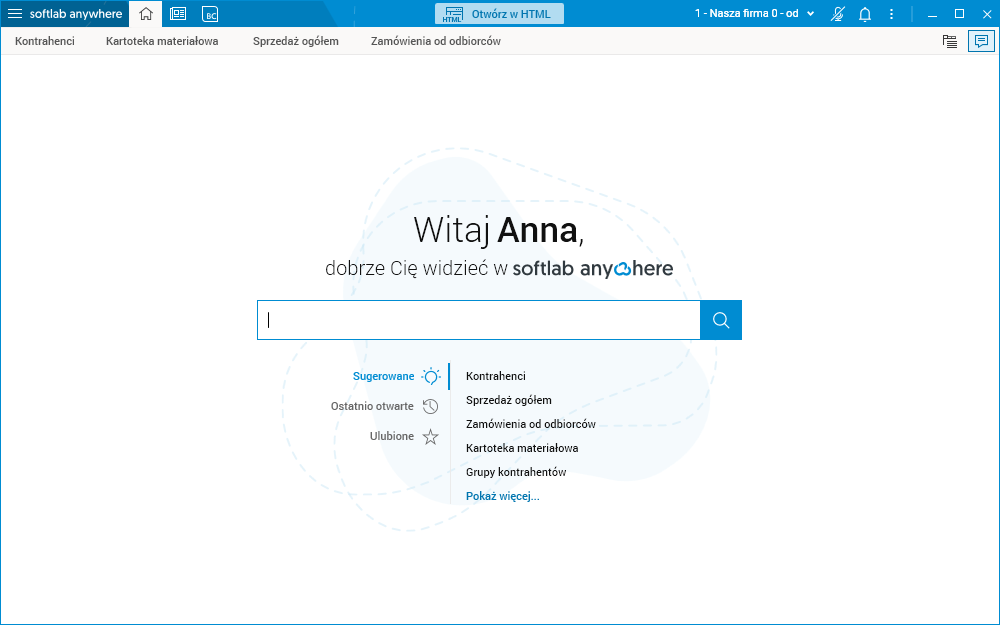Click the magnifier search button
This screenshot has width=1000, height=625.
click(721, 320)
